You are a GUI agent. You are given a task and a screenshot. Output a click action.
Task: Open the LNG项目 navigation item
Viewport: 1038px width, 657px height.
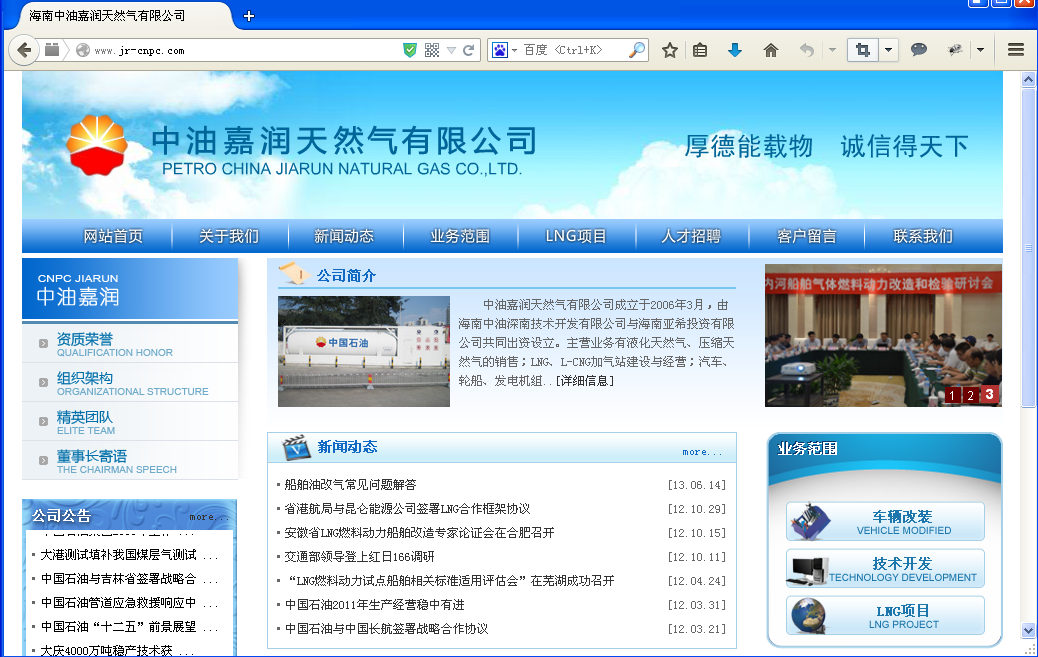(x=576, y=236)
